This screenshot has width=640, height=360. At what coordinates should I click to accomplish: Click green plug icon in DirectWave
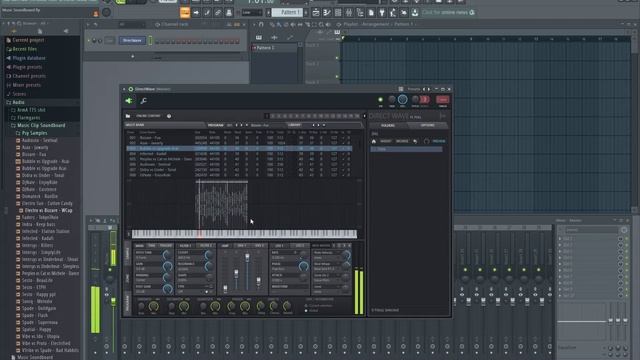(129, 101)
